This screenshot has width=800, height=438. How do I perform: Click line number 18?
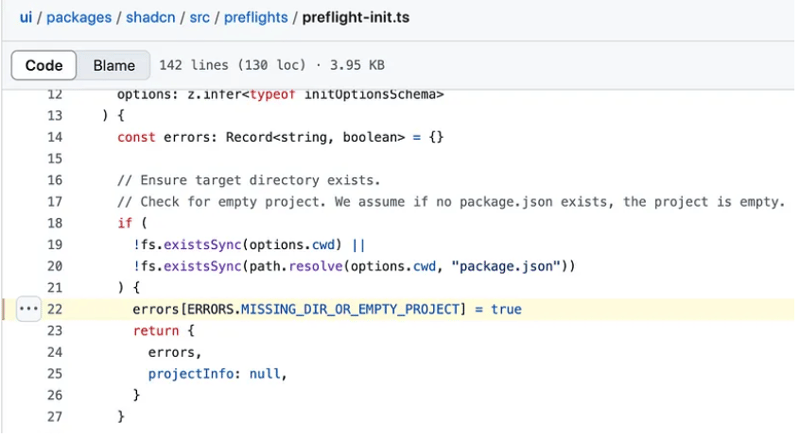(55, 223)
